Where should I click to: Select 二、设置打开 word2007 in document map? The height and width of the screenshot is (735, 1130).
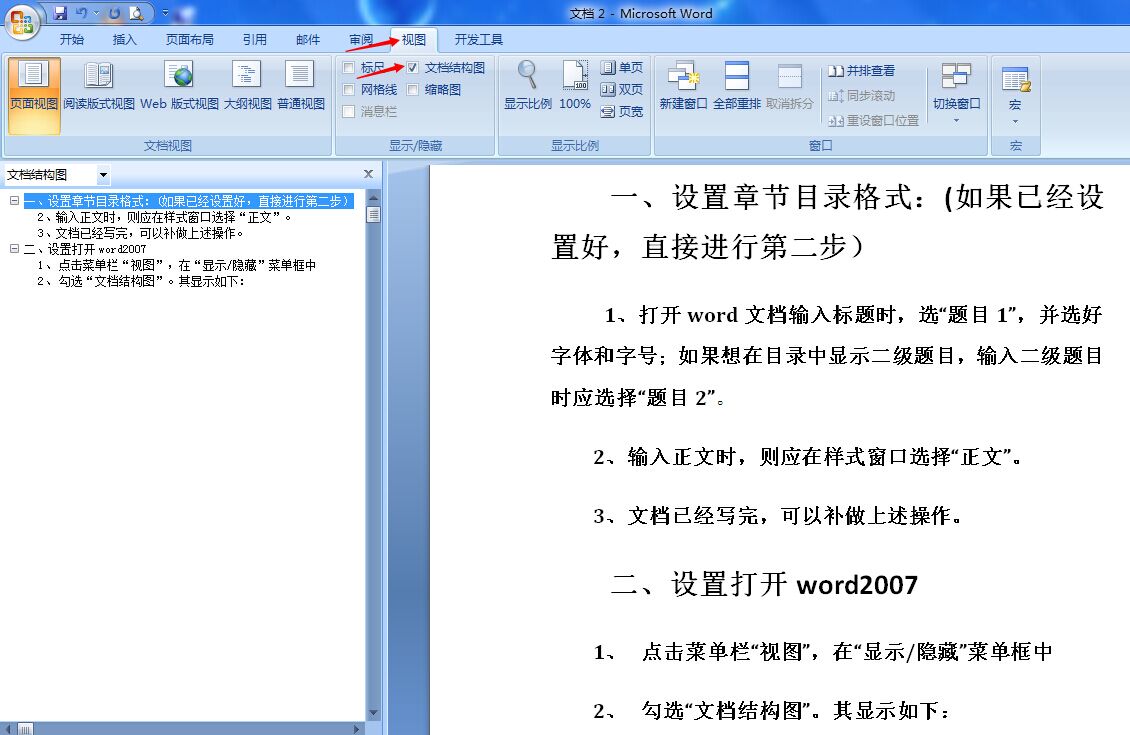point(85,249)
